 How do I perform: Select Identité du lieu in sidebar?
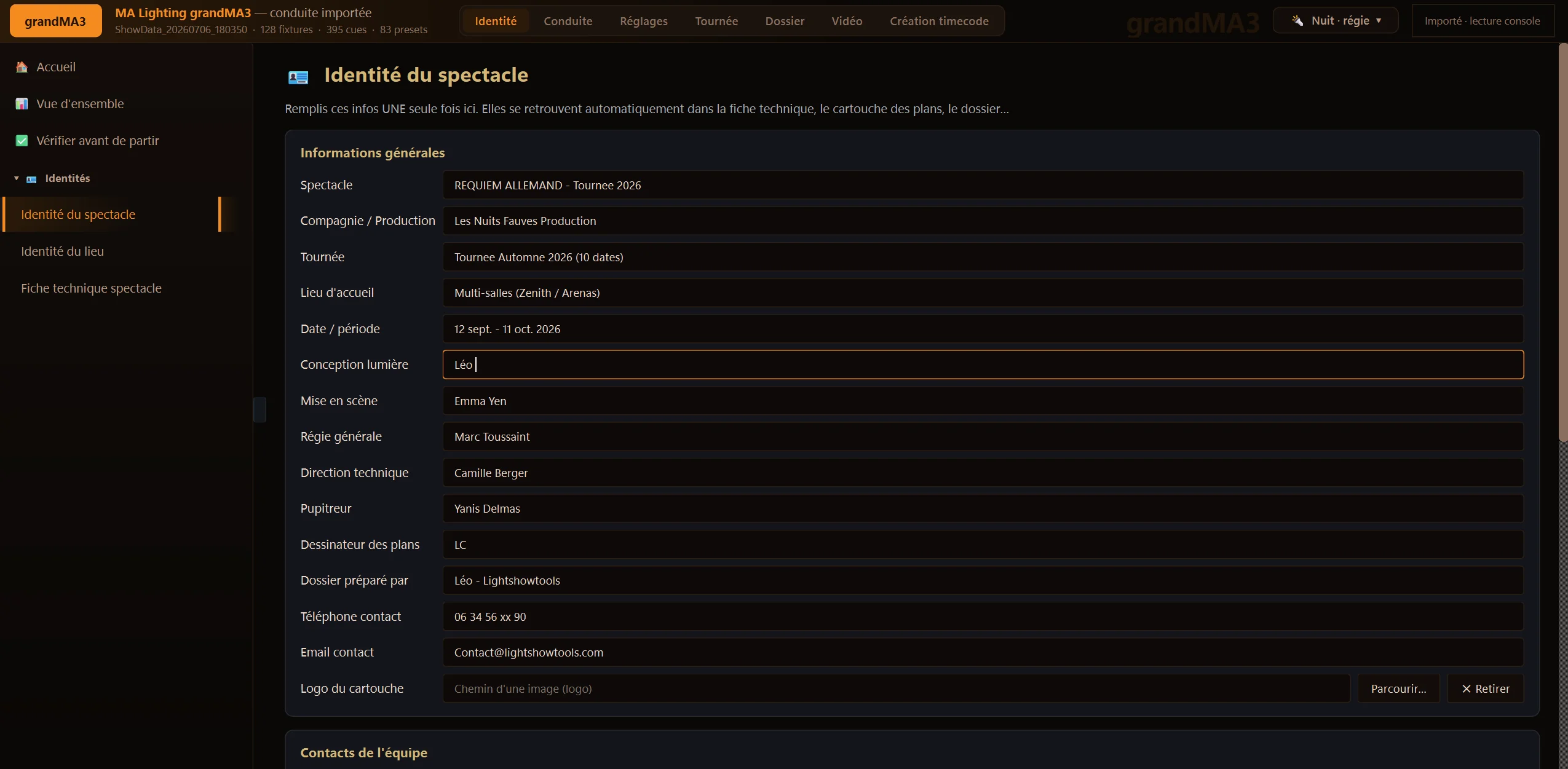[62, 251]
